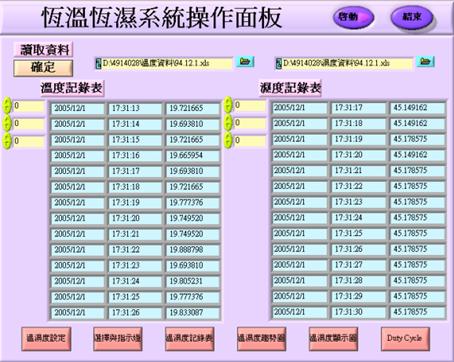Click first index stepper beside temperature table
Screen dimensions: 454x362
coord(7,106)
